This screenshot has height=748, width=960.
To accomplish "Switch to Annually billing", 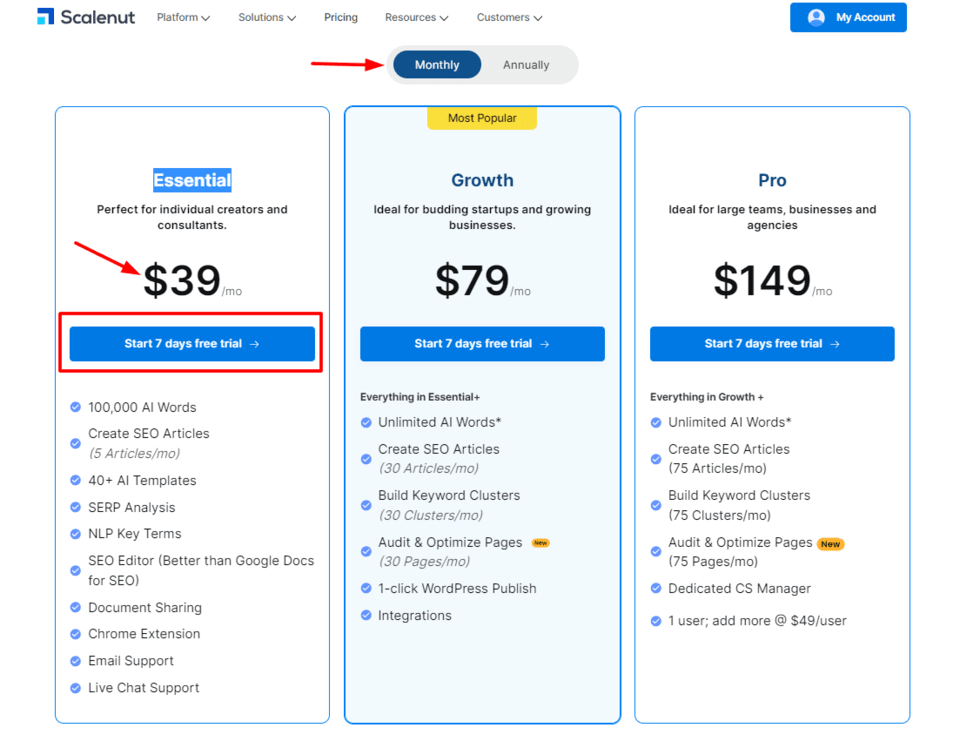I will pyautogui.click(x=526, y=64).
